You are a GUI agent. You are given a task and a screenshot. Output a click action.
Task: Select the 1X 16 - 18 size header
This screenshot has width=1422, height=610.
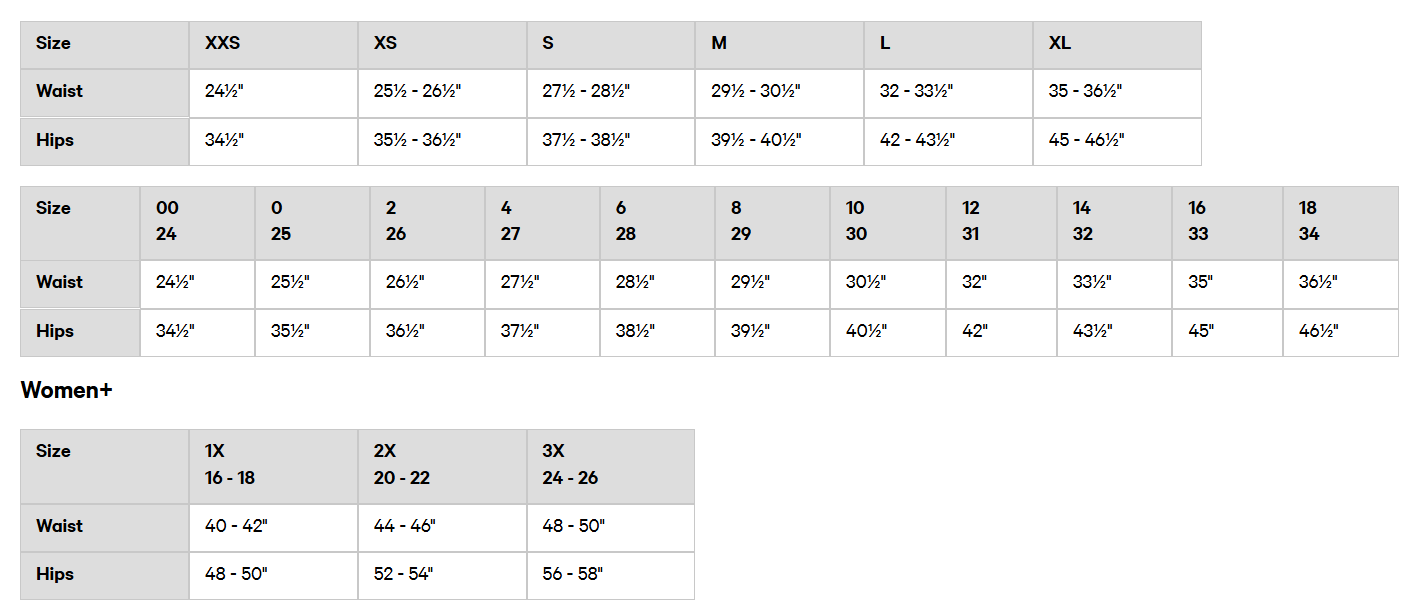[x=273, y=466]
